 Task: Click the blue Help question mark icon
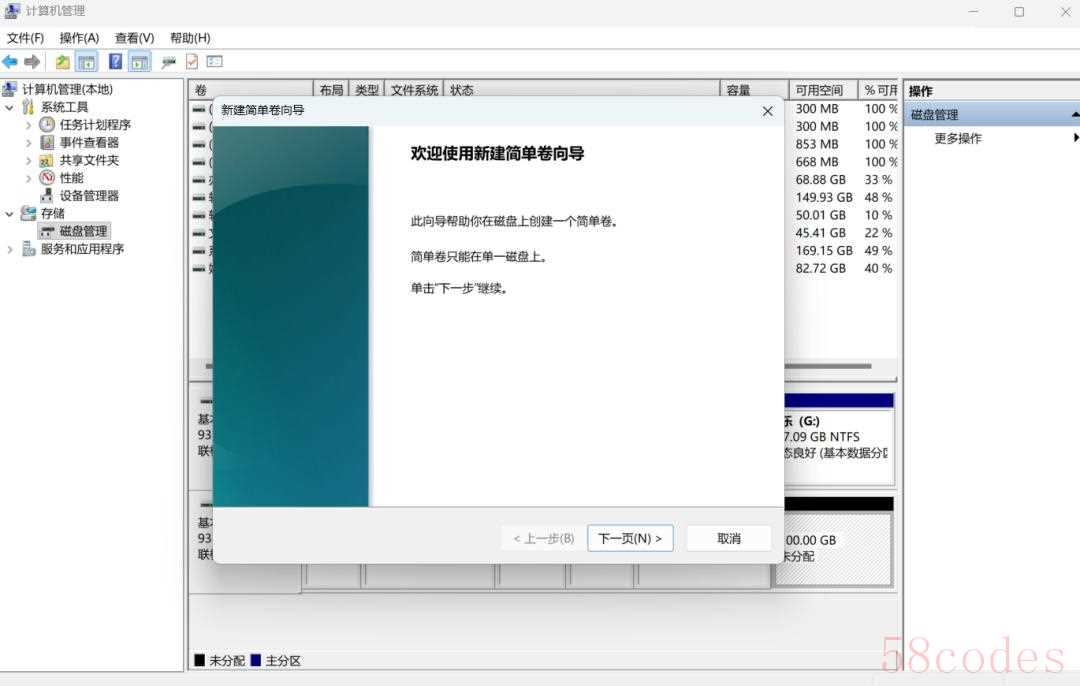[115, 62]
